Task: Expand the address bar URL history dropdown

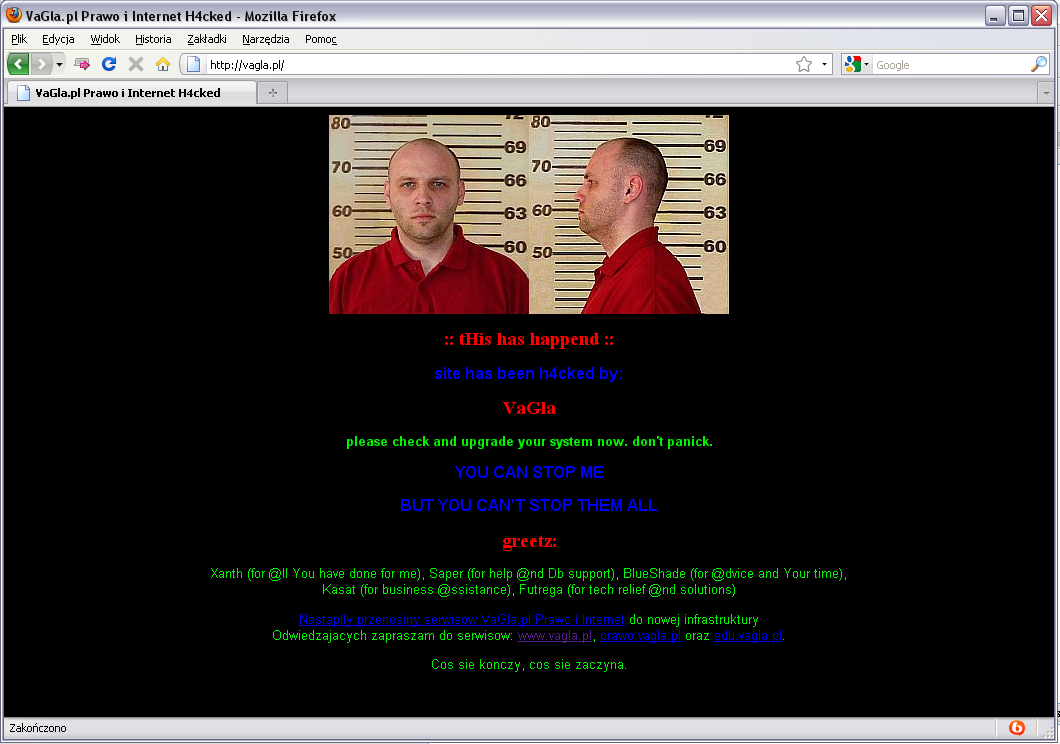Action: (x=825, y=65)
